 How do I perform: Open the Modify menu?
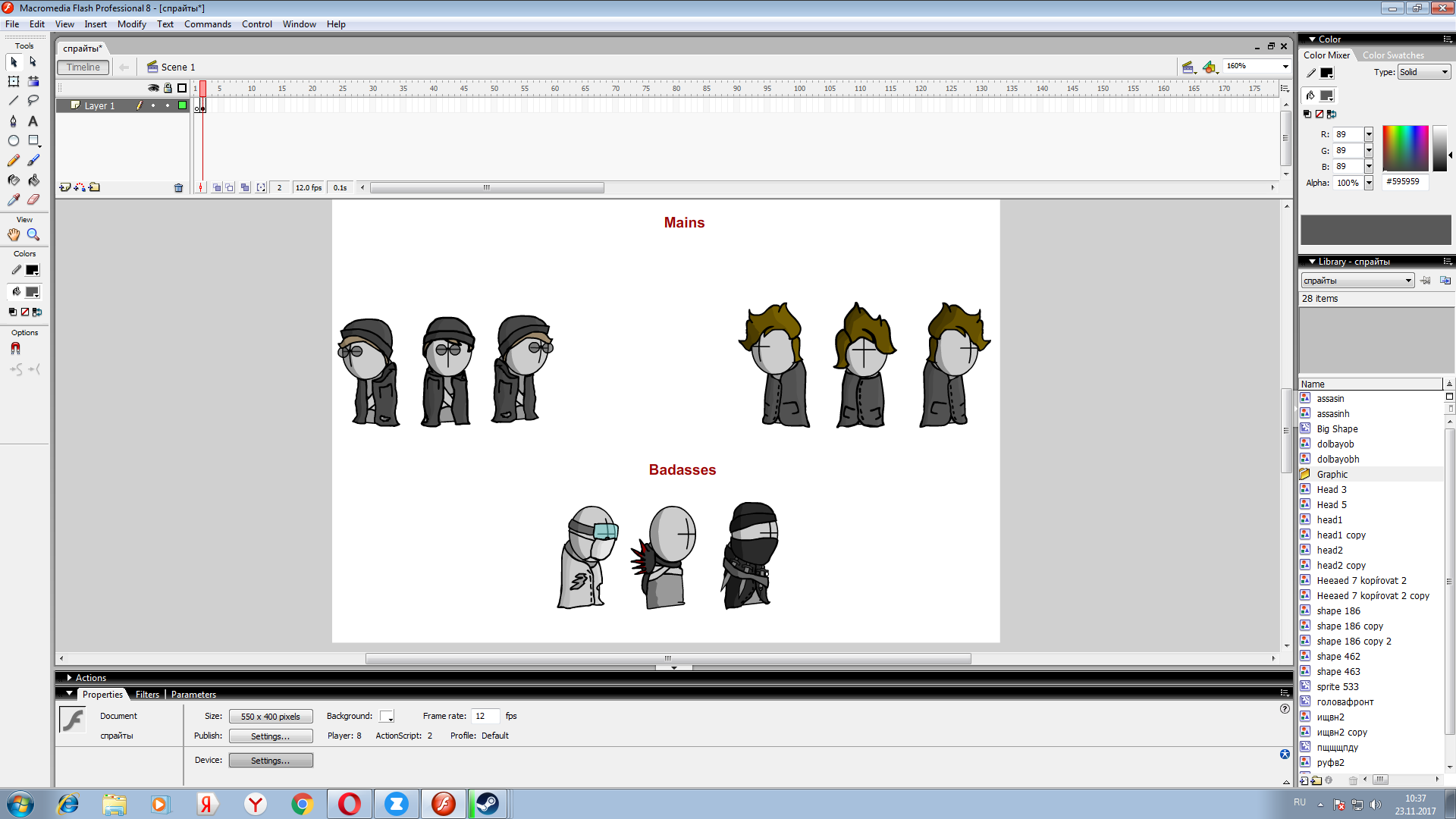[x=132, y=24]
